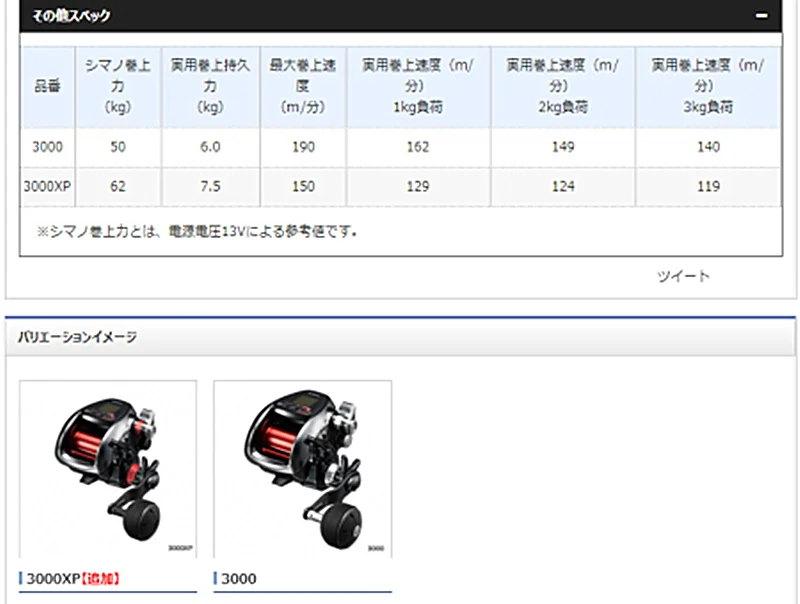
Task: Click the 1kg負荷 column header
Action: [x=418, y=87]
